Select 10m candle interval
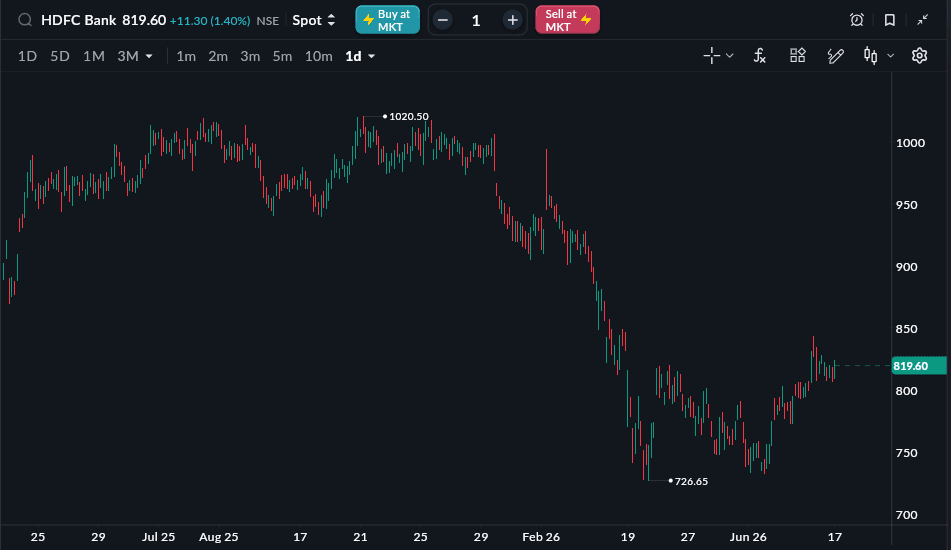This screenshot has width=951, height=550. 318,56
